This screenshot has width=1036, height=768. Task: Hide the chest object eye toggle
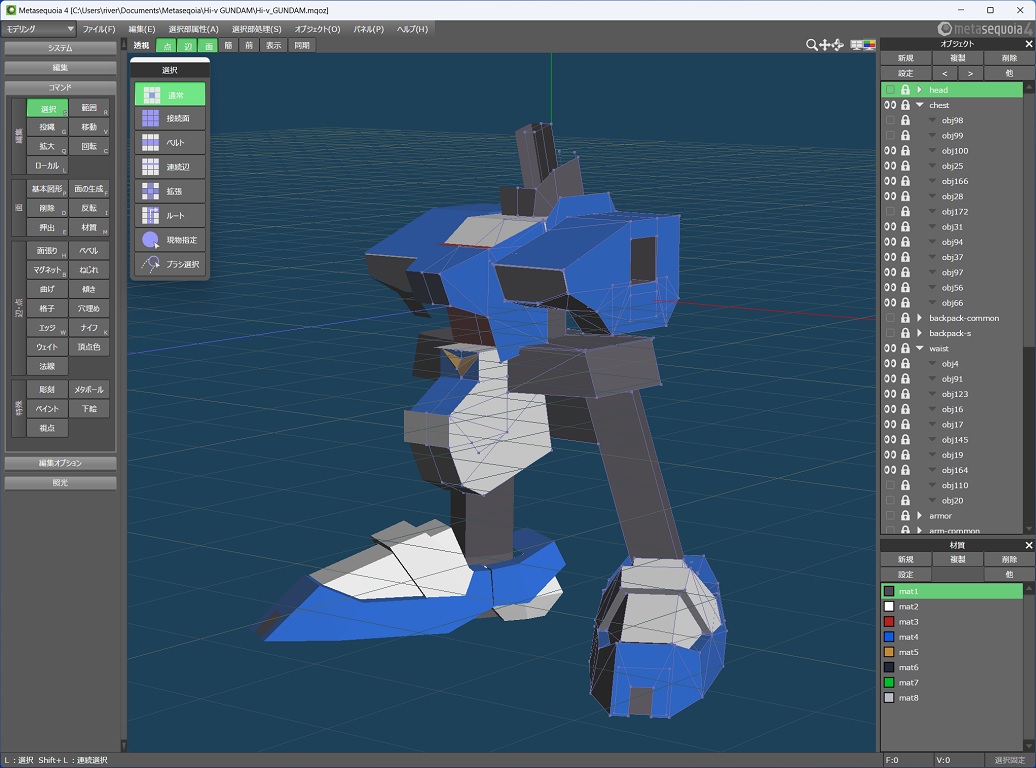[890, 105]
